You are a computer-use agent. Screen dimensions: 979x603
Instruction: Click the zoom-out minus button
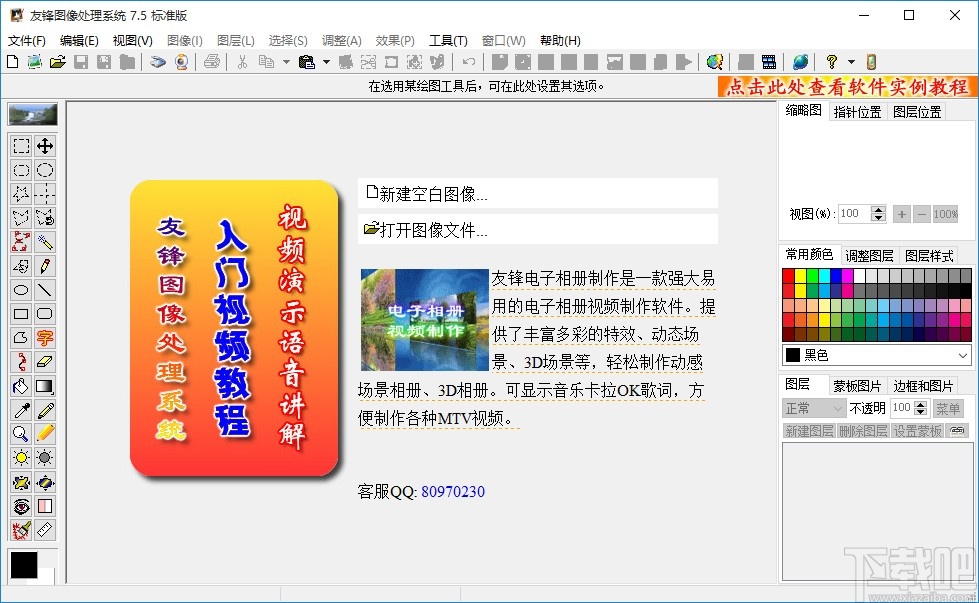click(922, 215)
